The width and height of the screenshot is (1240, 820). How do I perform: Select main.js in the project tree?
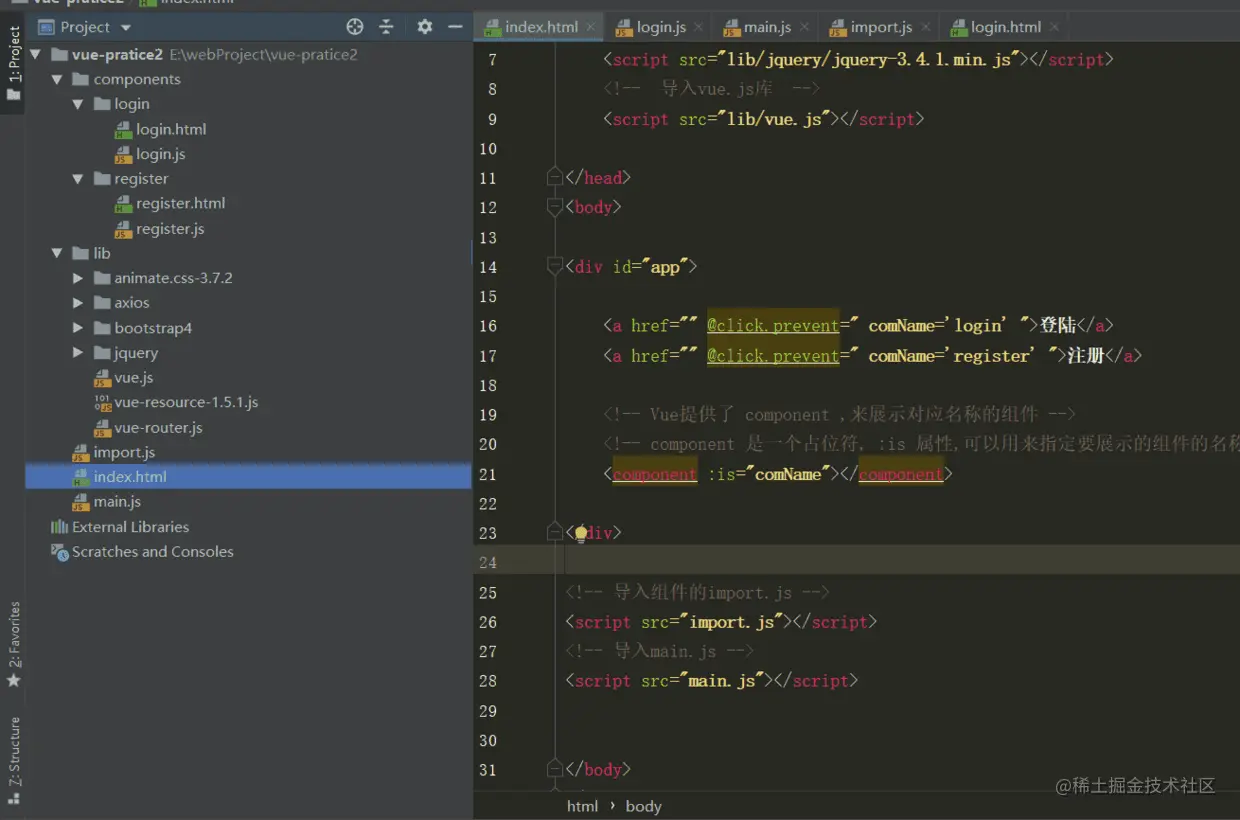click(x=117, y=502)
